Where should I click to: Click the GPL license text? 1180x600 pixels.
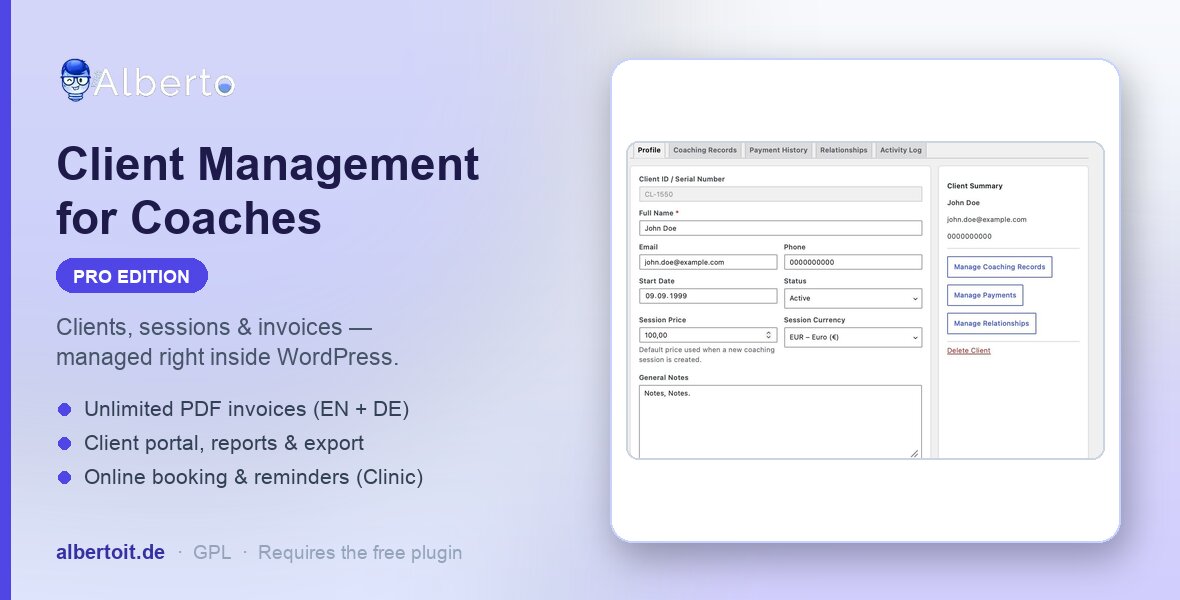(211, 553)
